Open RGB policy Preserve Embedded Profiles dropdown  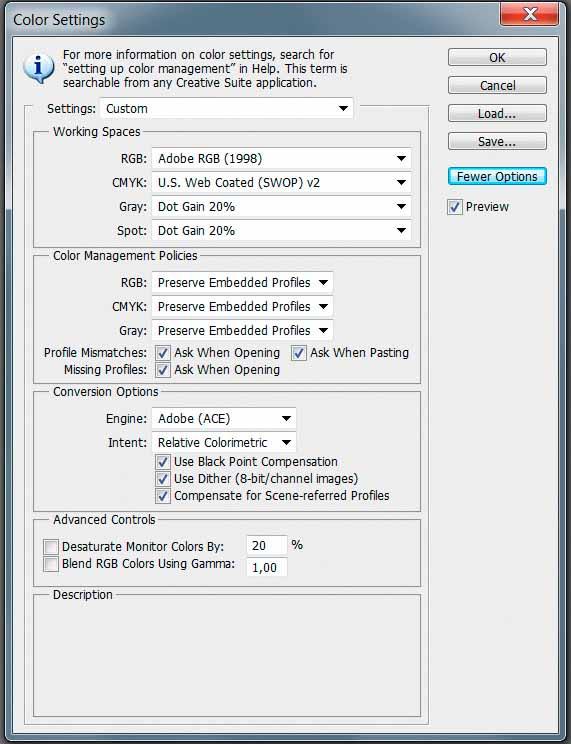[x=242, y=282]
